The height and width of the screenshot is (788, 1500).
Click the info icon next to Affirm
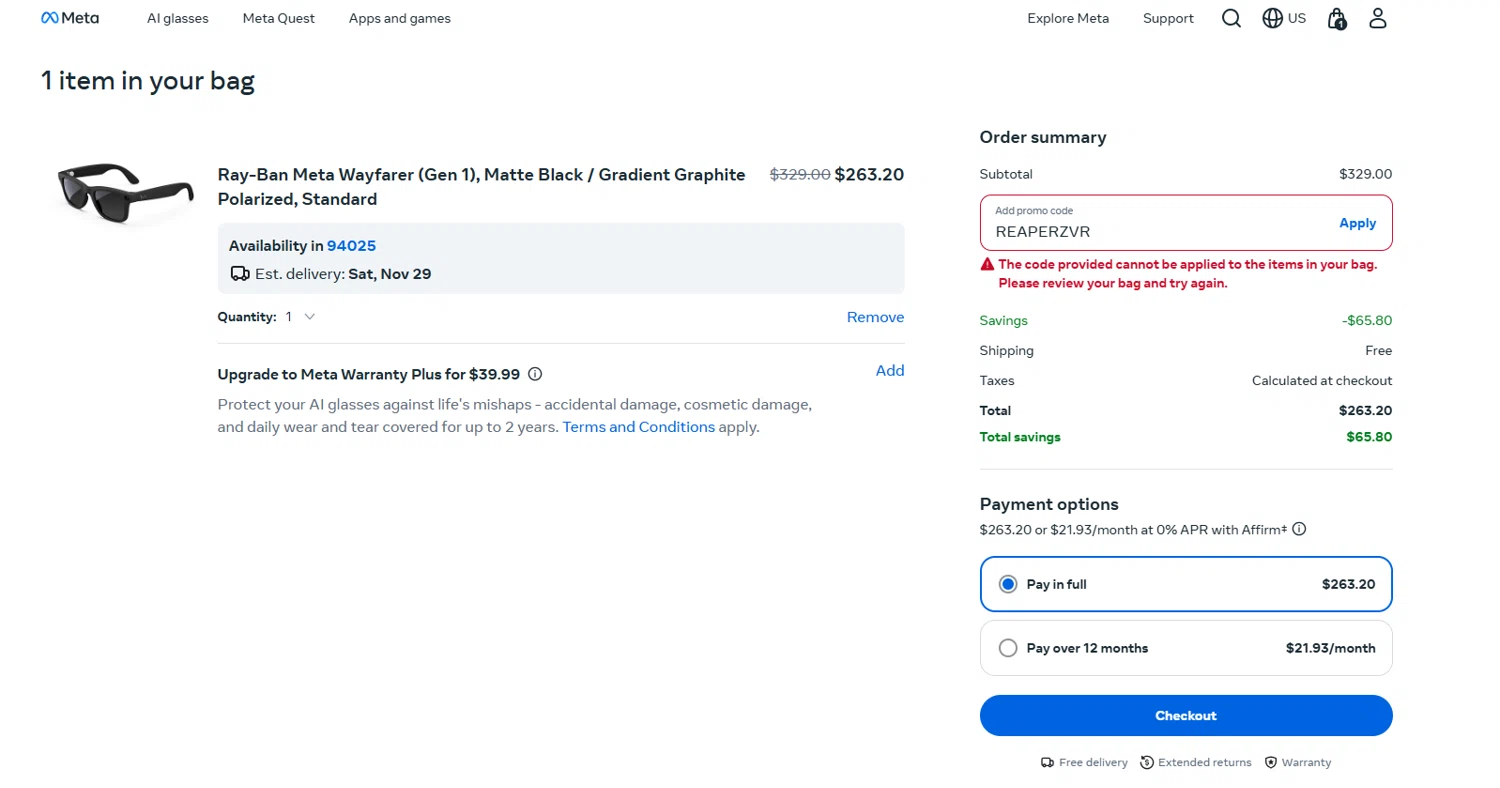(1299, 529)
